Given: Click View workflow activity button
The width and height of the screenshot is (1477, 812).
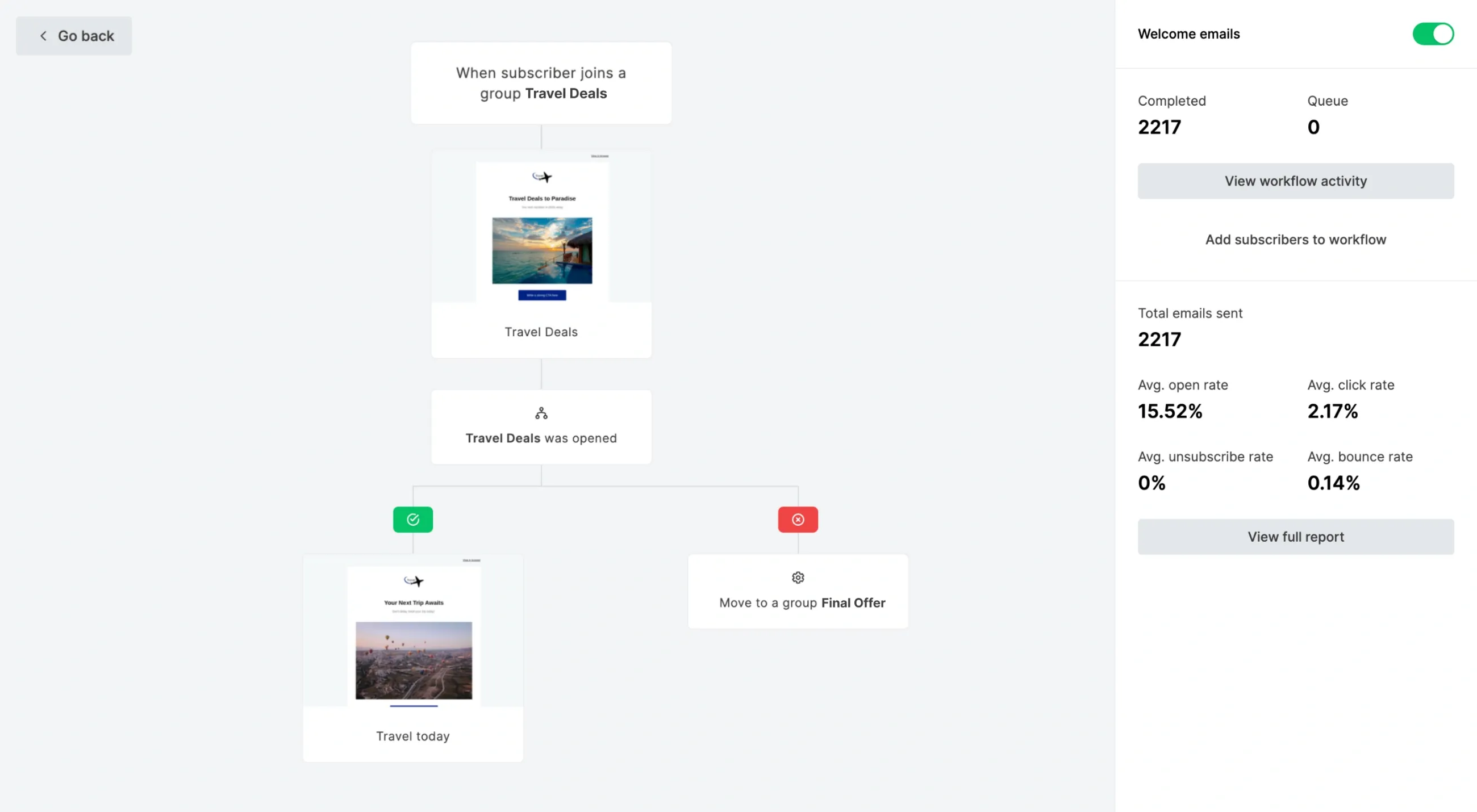Looking at the screenshot, I should coord(1295,180).
